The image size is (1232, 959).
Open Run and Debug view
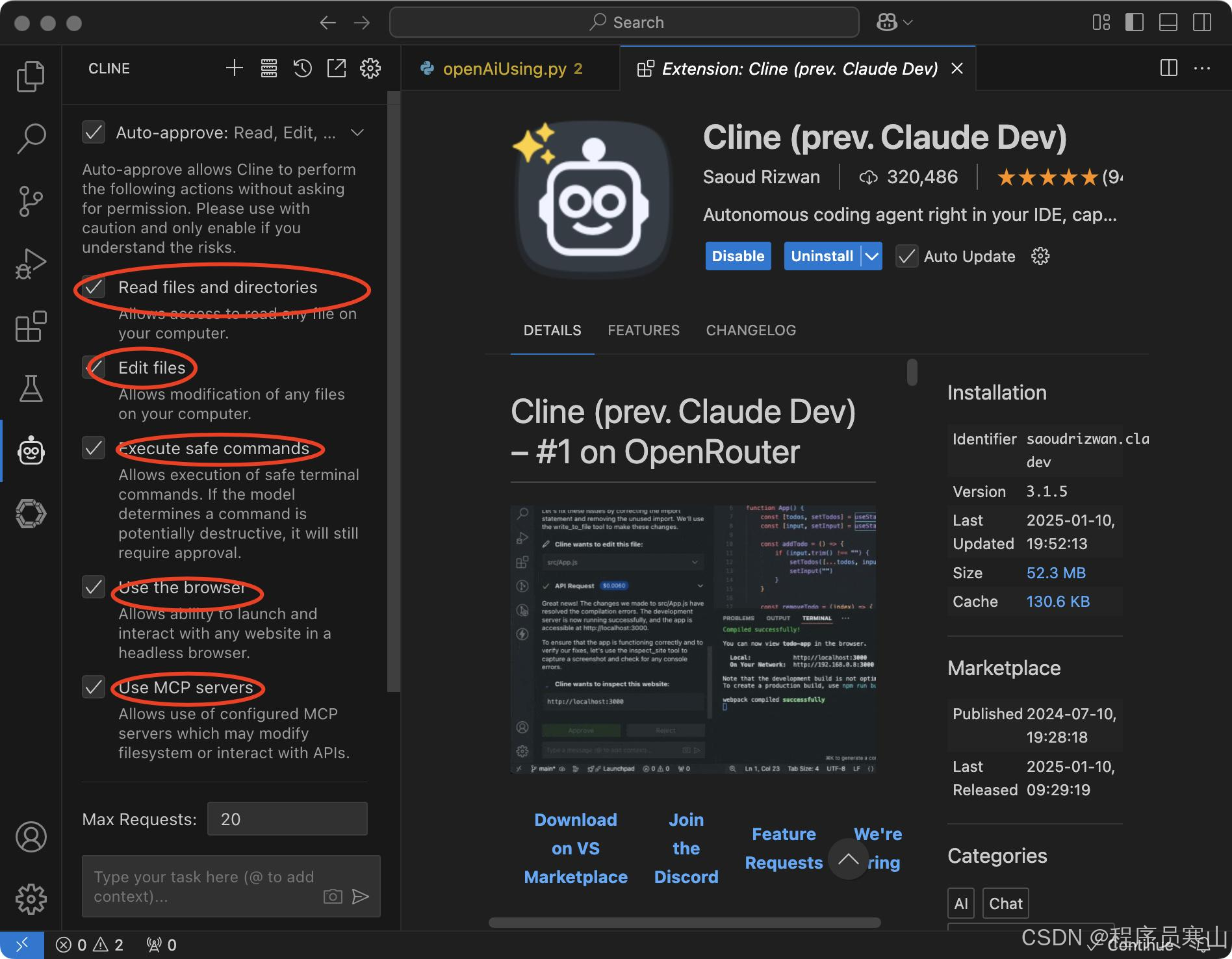tap(31, 263)
